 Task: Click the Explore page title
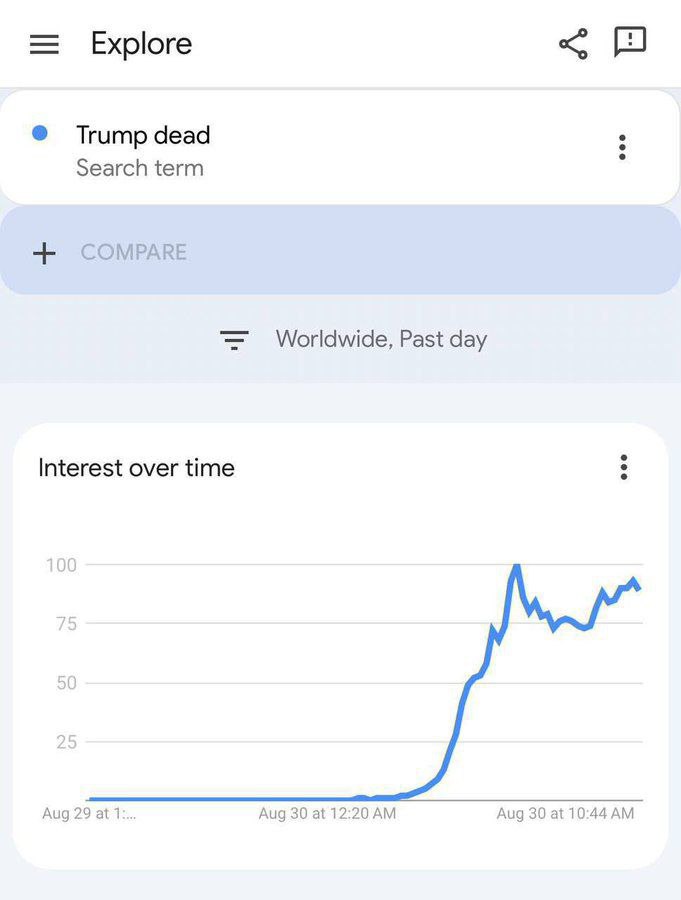(x=141, y=44)
